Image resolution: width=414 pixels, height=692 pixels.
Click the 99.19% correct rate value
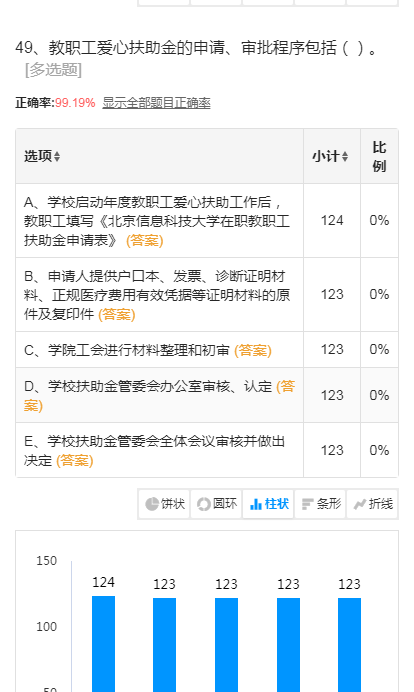pyautogui.click(x=75, y=103)
